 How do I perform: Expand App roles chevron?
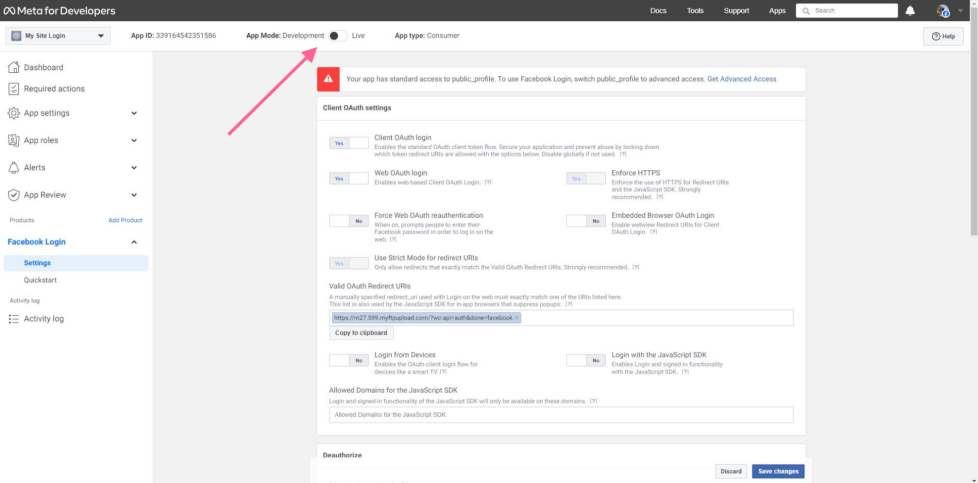(134, 140)
